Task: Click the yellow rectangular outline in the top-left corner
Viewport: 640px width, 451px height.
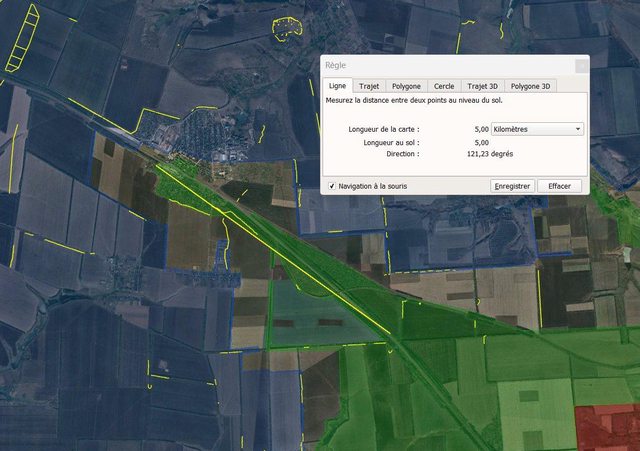Action: 22,40
